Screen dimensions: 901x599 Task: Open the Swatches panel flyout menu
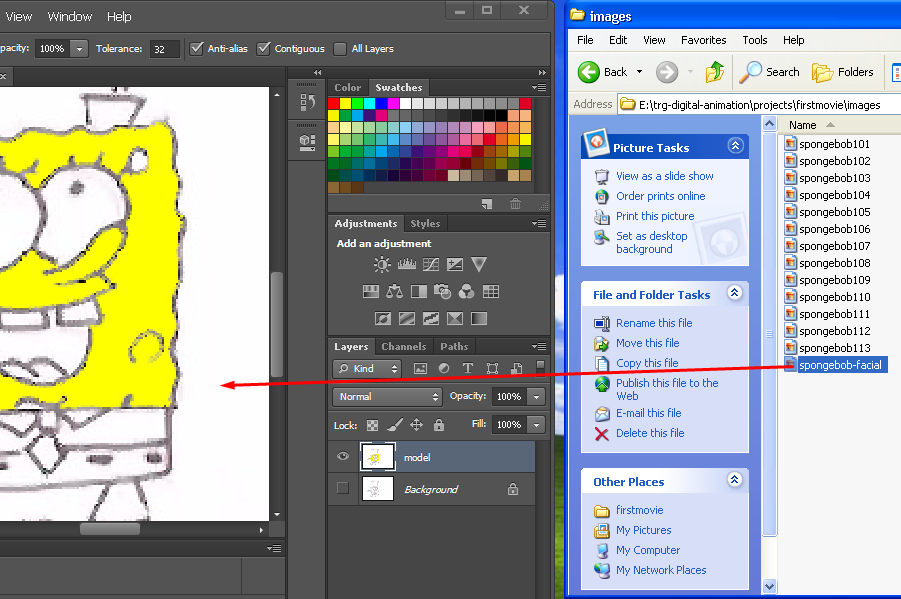click(x=539, y=87)
